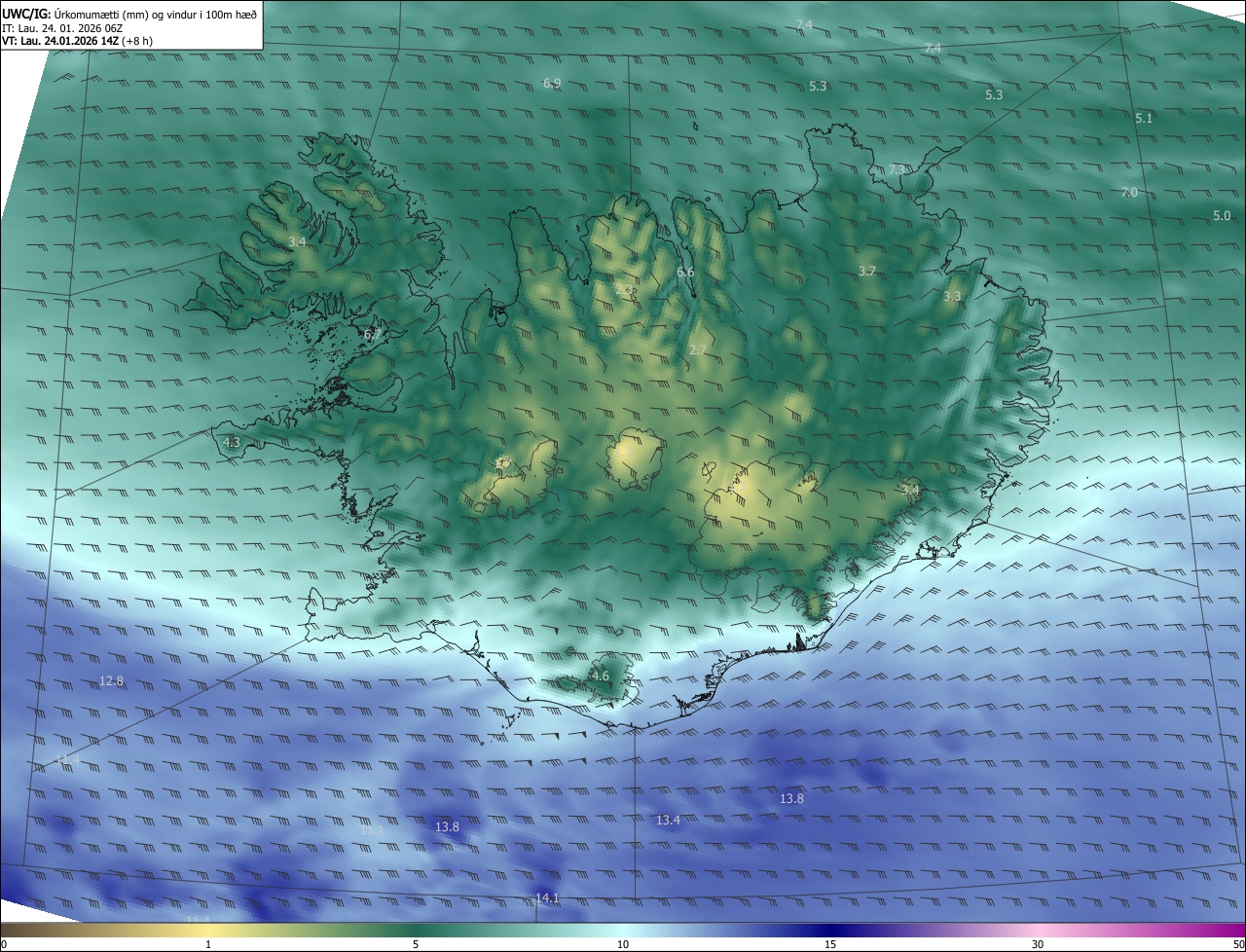The width and height of the screenshot is (1246, 952).
Task: Select the 13.4 value label
Action: [668, 821]
